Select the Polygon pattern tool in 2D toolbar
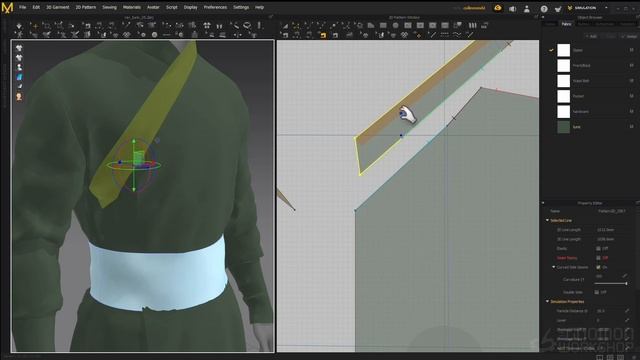640x360 pixels. [371, 25]
